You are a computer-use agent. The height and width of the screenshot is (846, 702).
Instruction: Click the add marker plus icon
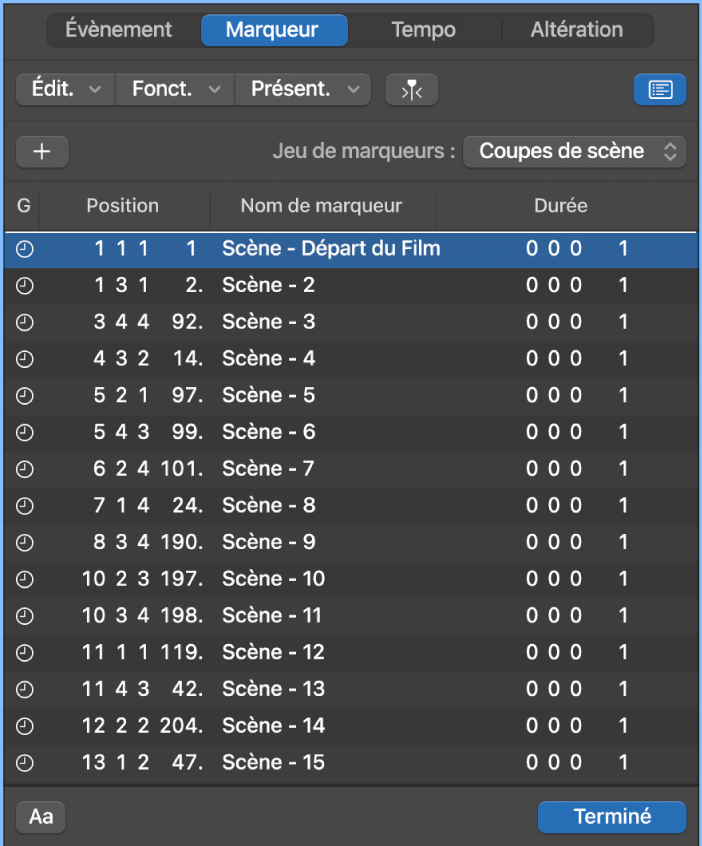42,151
